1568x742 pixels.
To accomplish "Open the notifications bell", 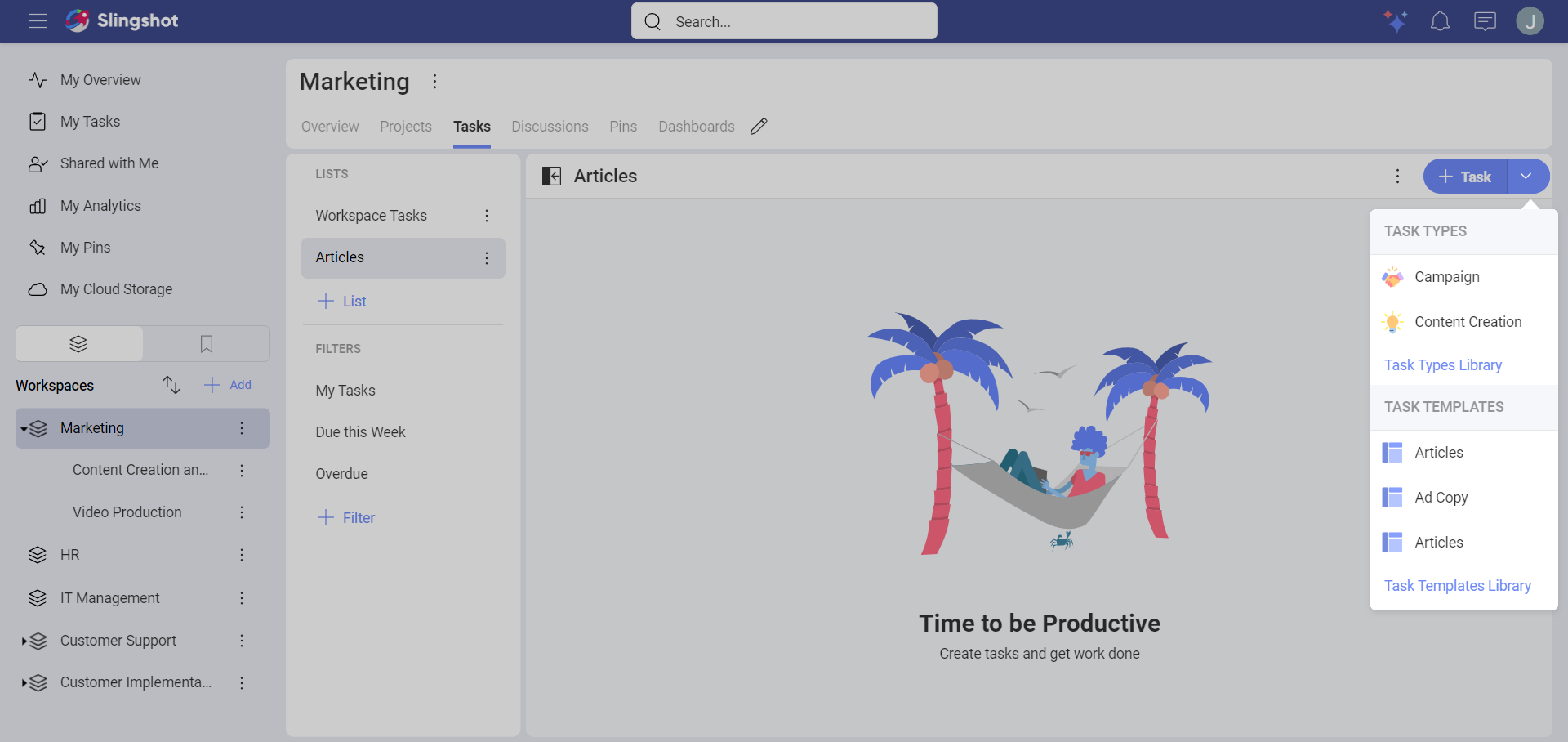I will [1440, 21].
